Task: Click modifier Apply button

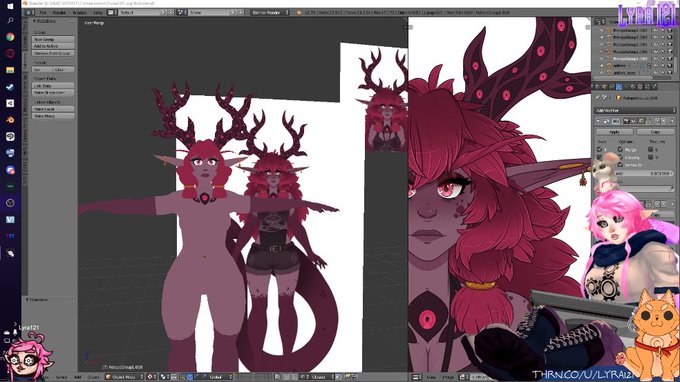Action: pyautogui.click(x=615, y=132)
